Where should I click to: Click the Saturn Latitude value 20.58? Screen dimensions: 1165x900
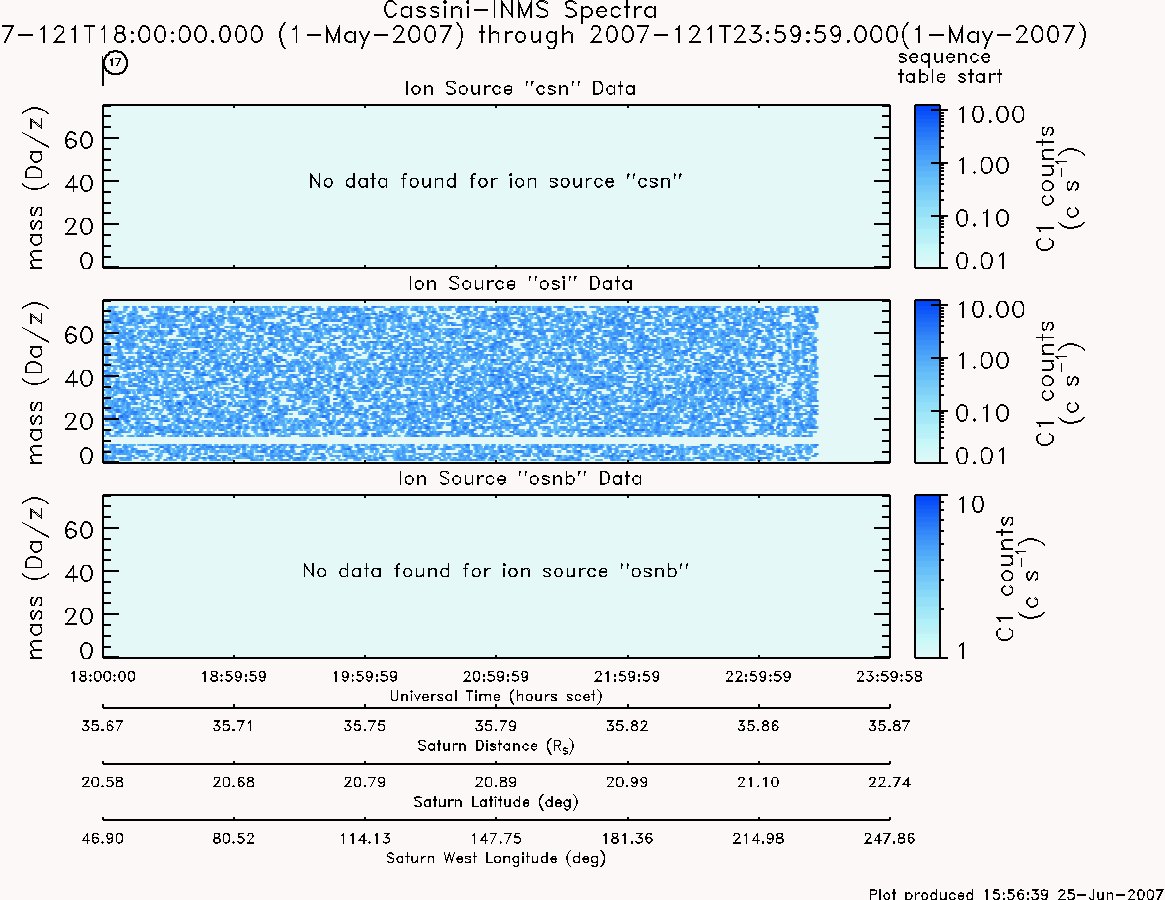click(103, 782)
